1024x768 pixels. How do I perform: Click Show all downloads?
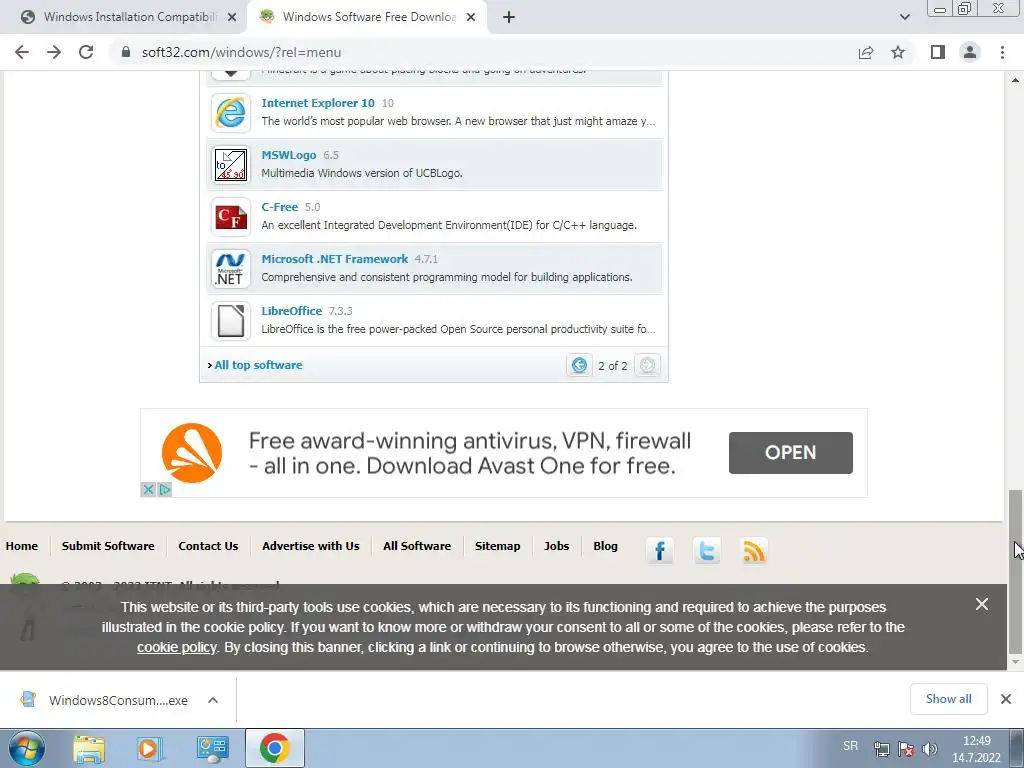click(x=948, y=699)
